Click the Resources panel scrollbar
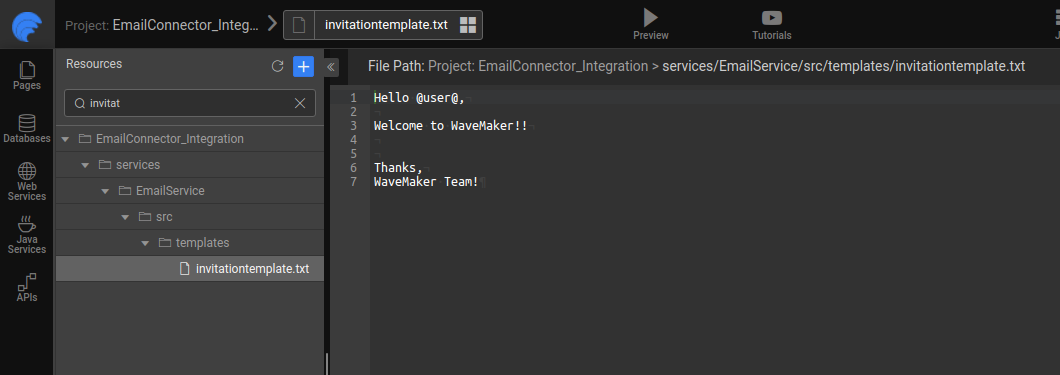 326,364
